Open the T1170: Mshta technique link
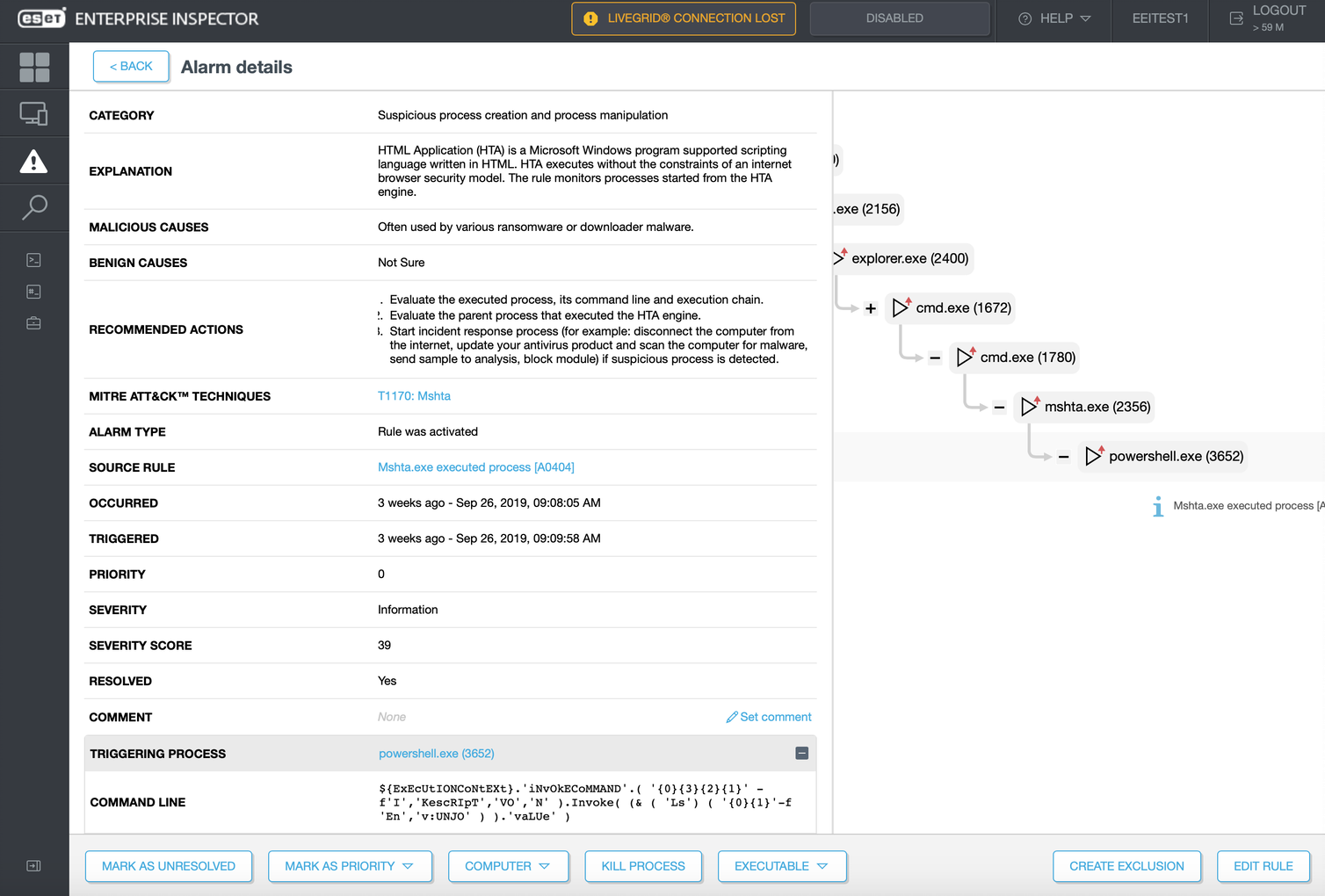The height and width of the screenshot is (896, 1325). [414, 396]
